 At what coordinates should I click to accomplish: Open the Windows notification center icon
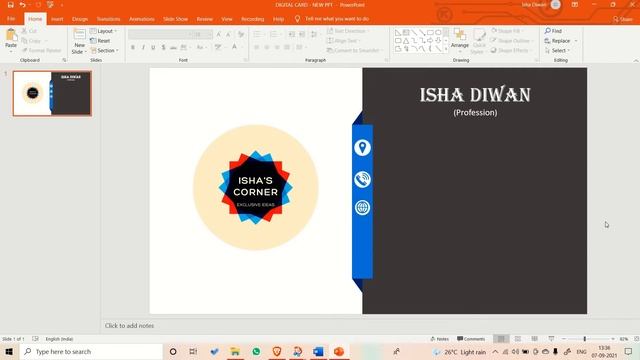pyautogui.click(x=628, y=351)
